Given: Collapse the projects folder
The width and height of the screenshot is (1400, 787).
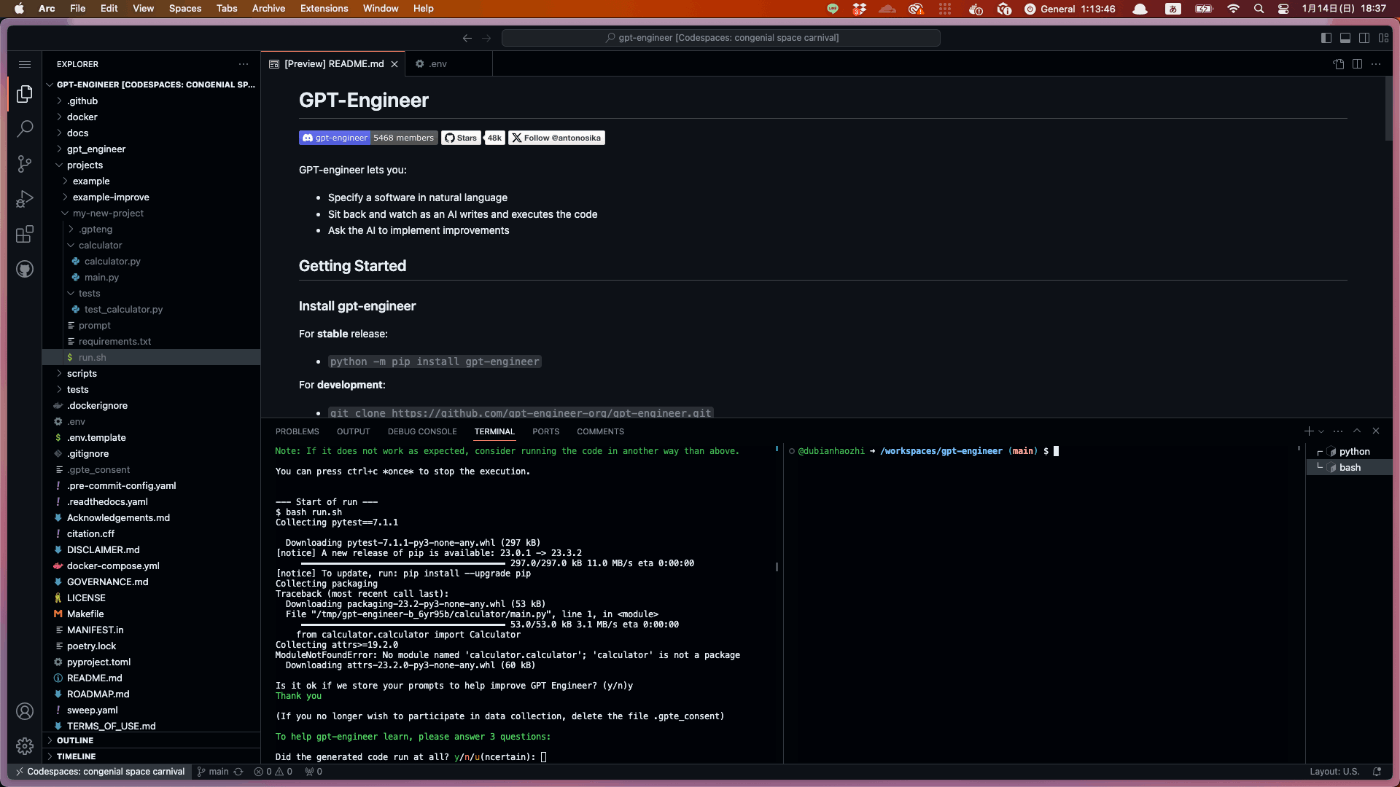Looking at the screenshot, I should click(x=151, y=165).
